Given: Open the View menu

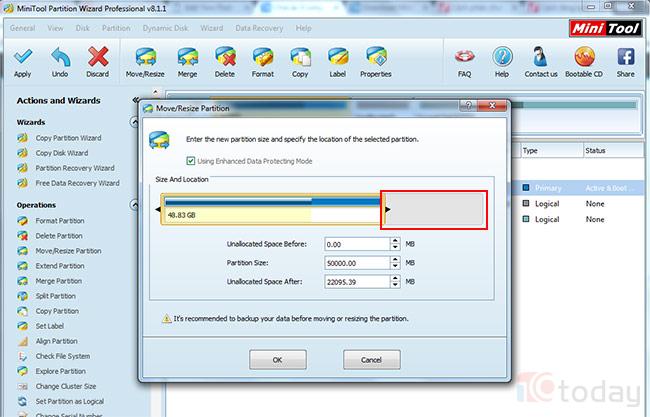Looking at the screenshot, I should tap(55, 28).
